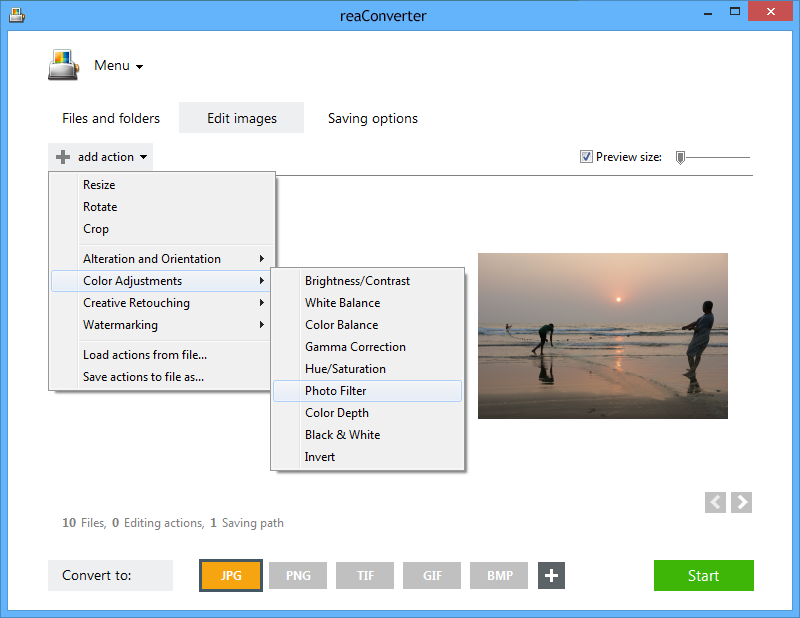Click the green Start button

point(704,576)
